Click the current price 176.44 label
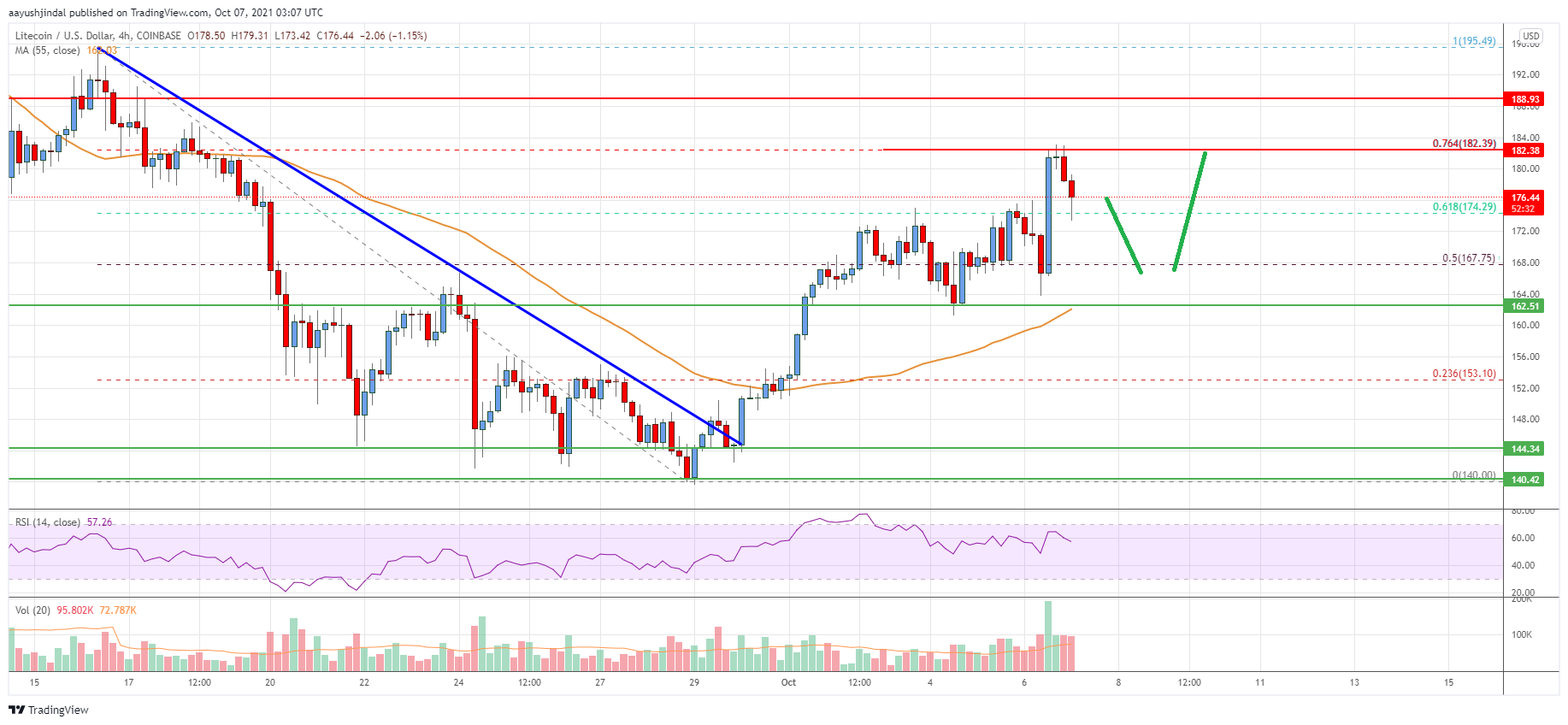This screenshot has height=725, width=1568. 1525,203
